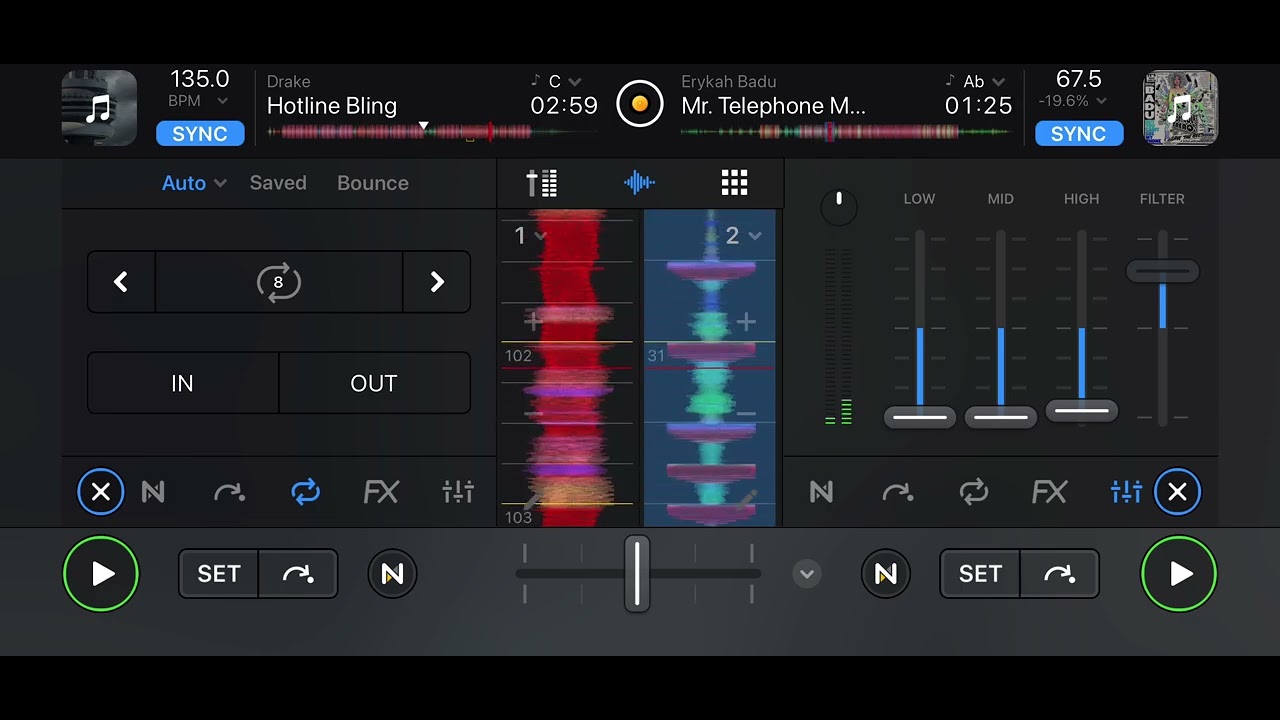Image resolution: width=1280 pixels, height=720 pixels.
Task: Zoom in on deck 1 waveform with plus
Action: [532, 322]
